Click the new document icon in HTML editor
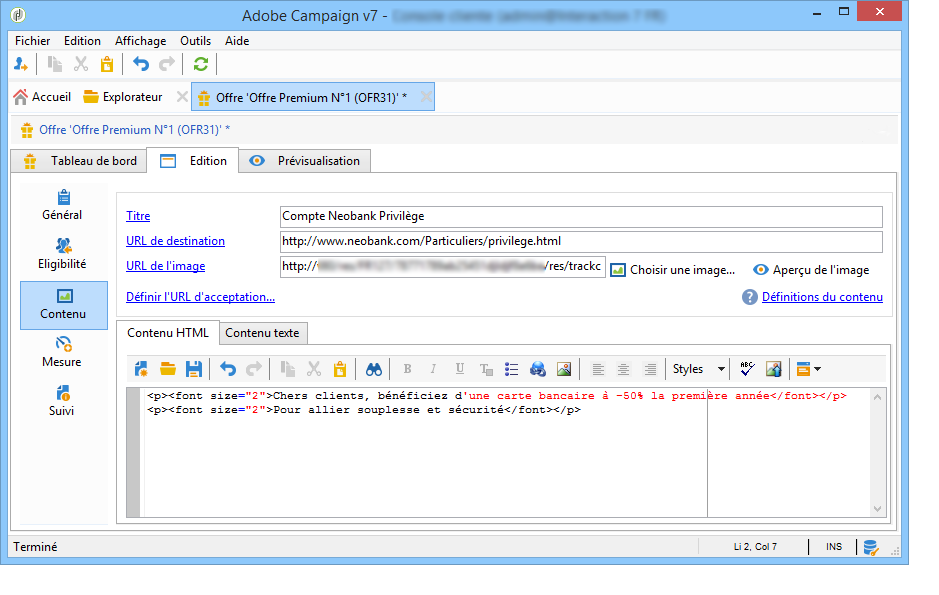Viewport: 939px width, 595px height. (x=141, y=369)
